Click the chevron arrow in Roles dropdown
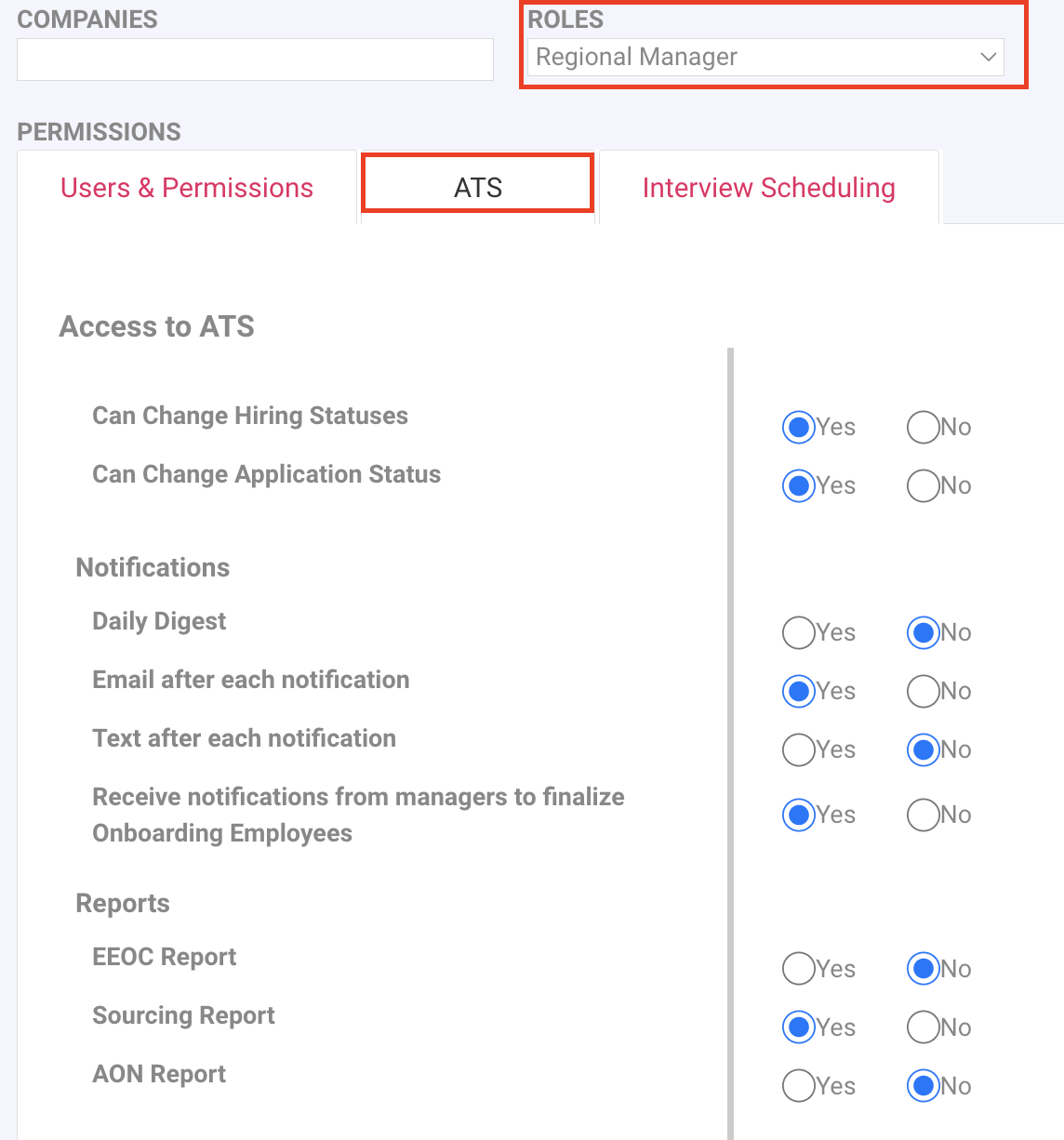Screen dimensions: 1064x1140 (x=988, y=58)
